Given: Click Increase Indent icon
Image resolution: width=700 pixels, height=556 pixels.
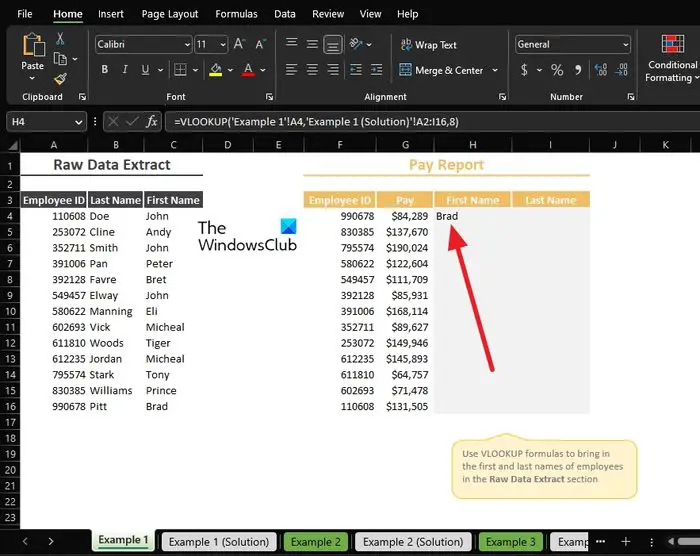Looking at the screenshot, I should click(x=377, y=70).
